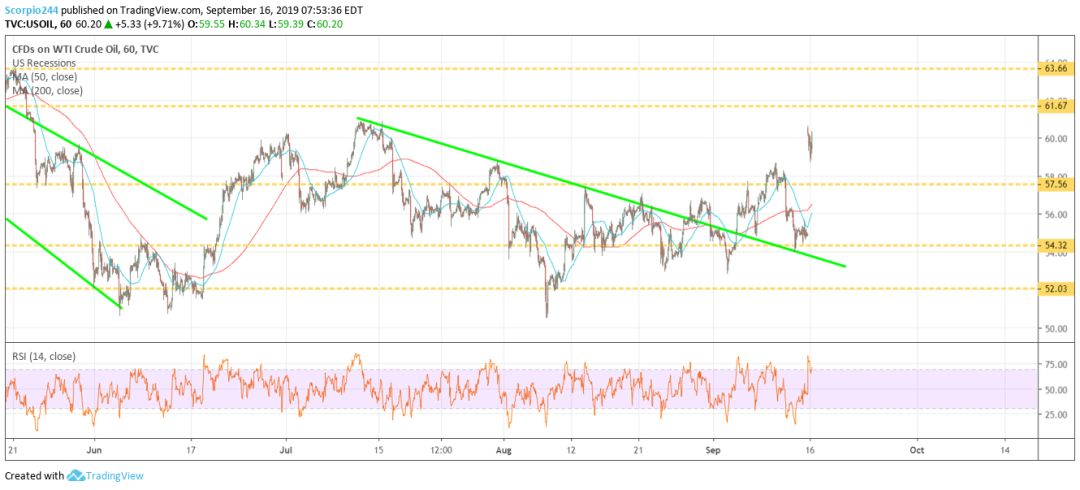Open the TradingView link in footer
Viewport: 1080px width, 490px height.
[x=115, y=476]
